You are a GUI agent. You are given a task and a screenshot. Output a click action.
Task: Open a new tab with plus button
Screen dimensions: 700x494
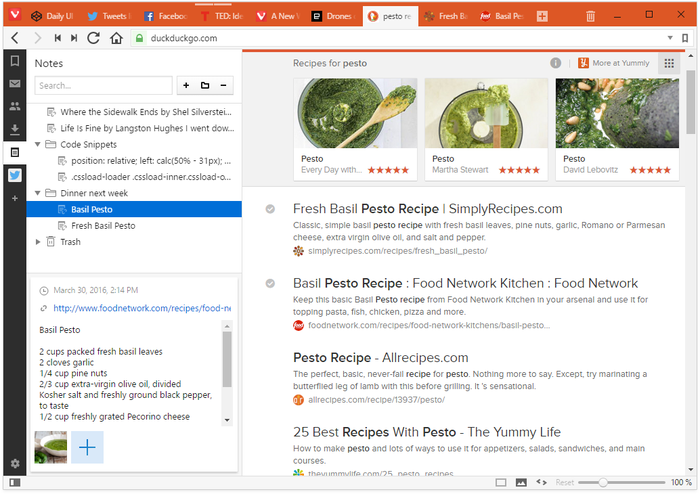coord(542,17)
